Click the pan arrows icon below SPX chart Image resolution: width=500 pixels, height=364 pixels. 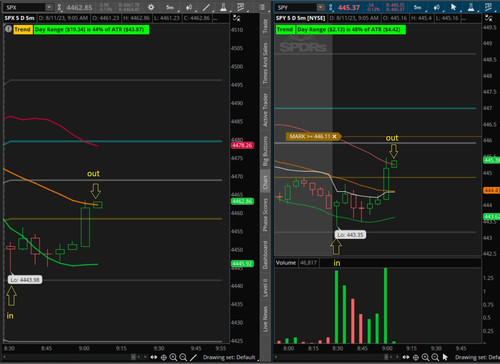(154, 357)
